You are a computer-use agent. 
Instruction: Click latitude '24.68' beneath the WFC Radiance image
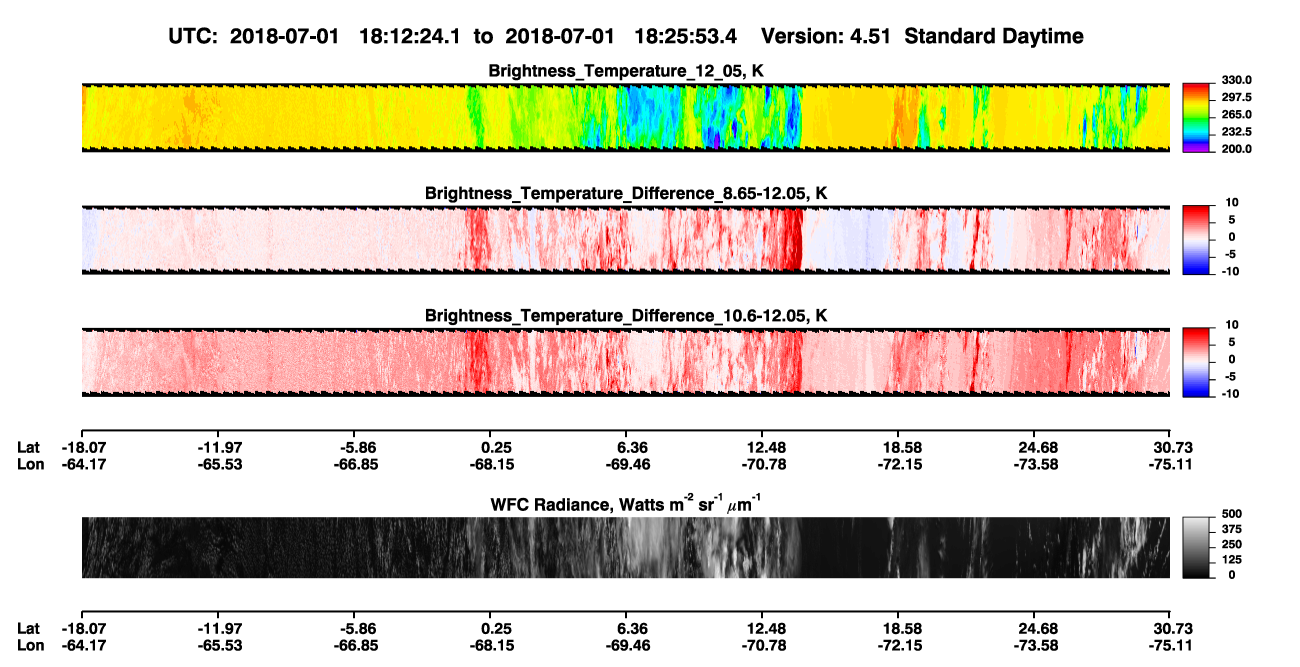tap(1037, 628)
